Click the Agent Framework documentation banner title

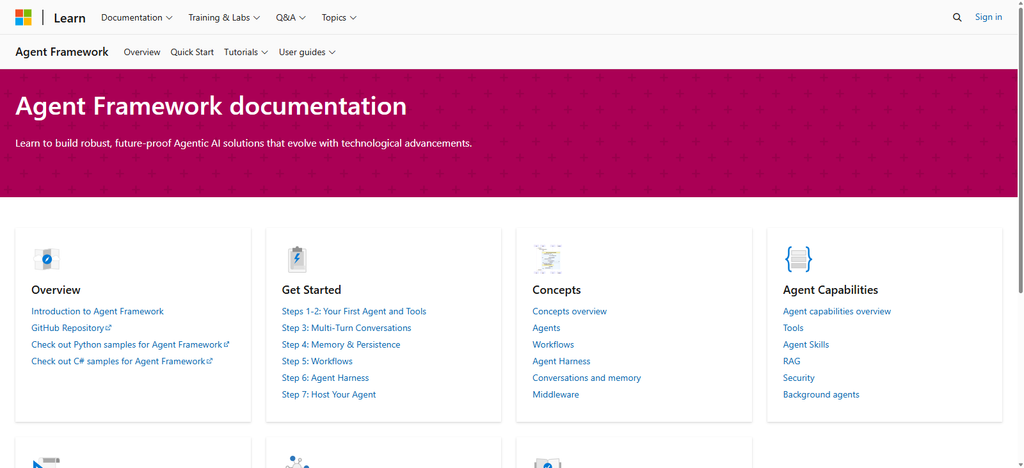(211, 106)
